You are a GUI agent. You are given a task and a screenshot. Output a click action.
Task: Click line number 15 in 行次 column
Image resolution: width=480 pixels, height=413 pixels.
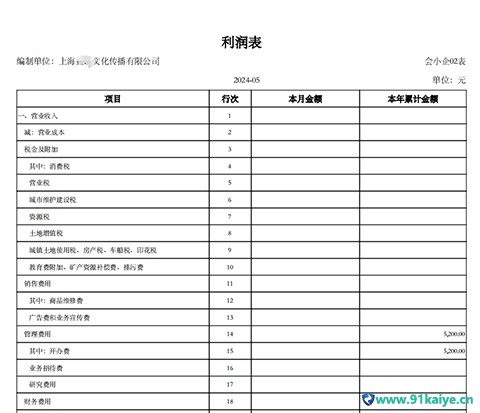230,351
